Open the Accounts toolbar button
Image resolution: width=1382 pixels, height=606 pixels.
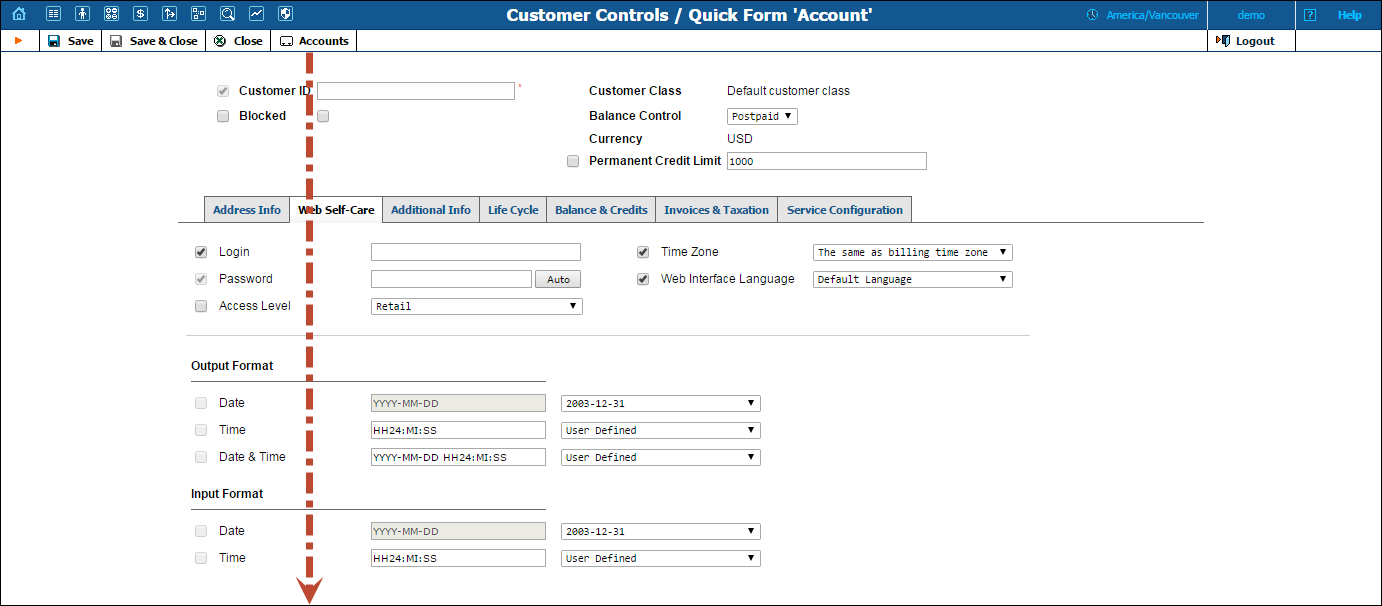point(314,41)
